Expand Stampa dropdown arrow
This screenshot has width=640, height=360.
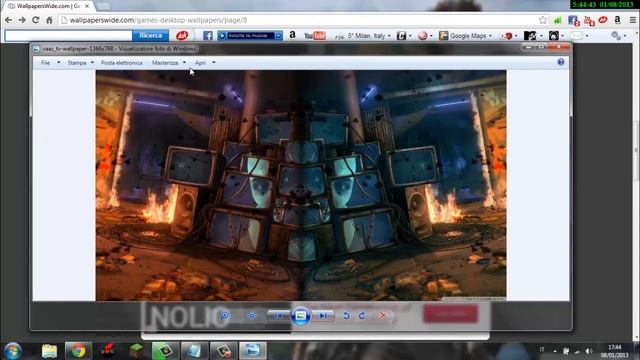[x=92, y=62]
